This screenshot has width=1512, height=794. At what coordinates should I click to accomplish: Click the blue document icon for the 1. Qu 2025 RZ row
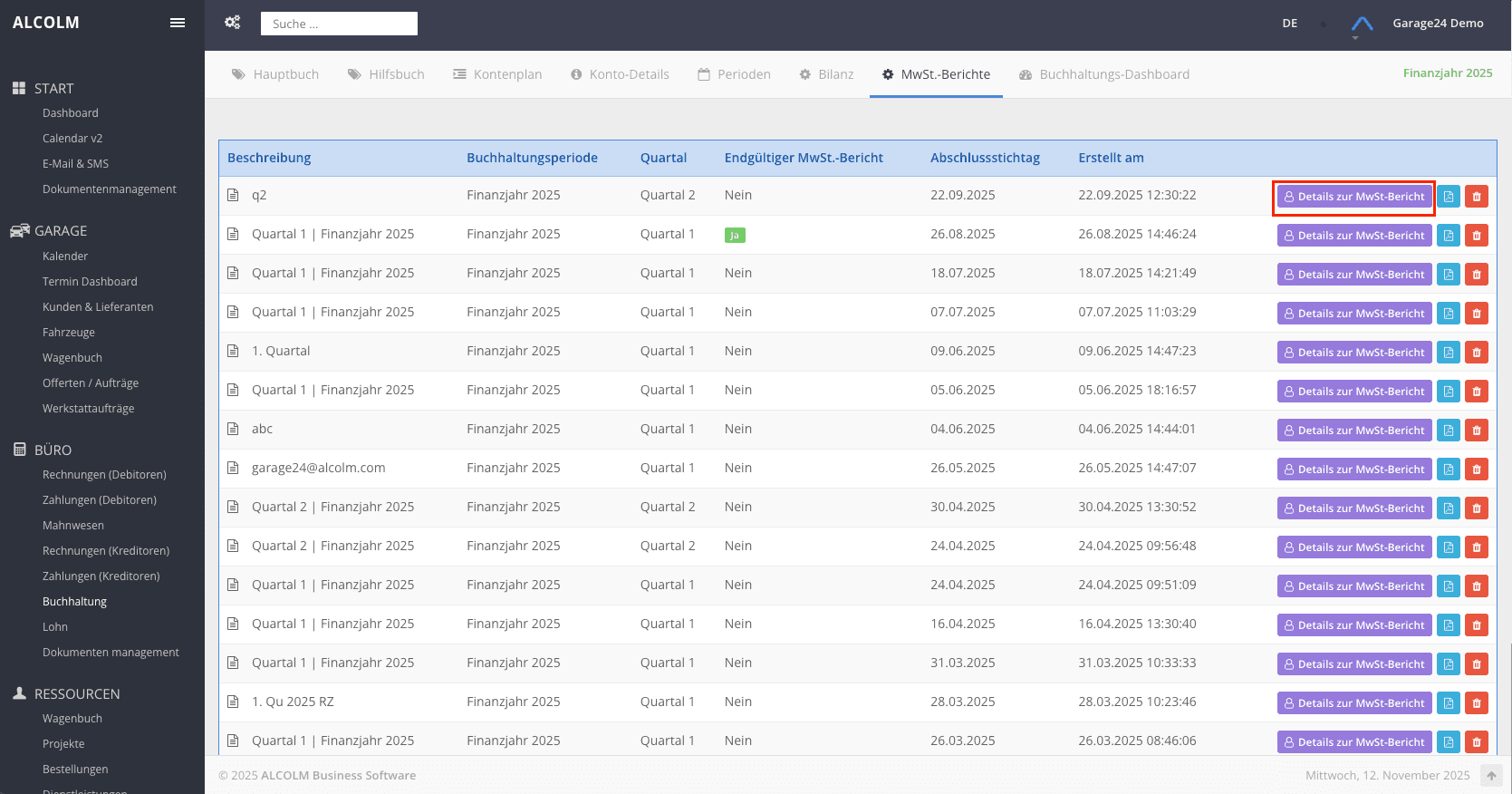pos(1449,703)
